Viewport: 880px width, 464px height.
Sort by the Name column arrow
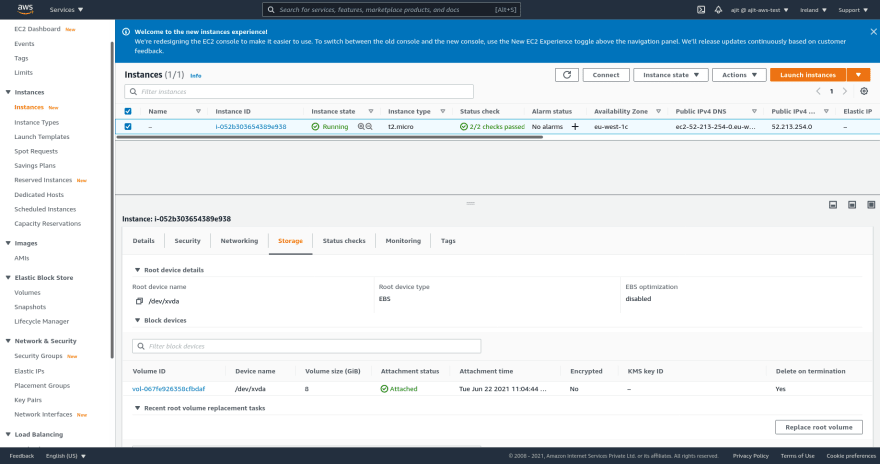click(198, 111)
